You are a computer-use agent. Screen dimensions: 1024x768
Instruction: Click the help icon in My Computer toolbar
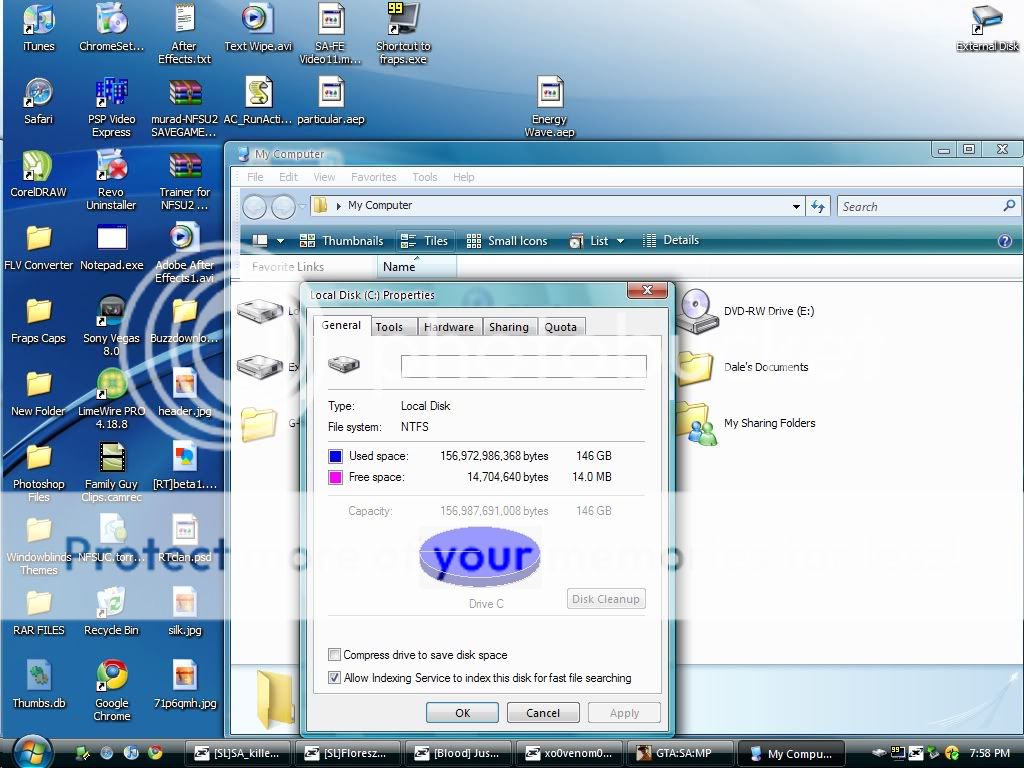(x=1004, y=241)
